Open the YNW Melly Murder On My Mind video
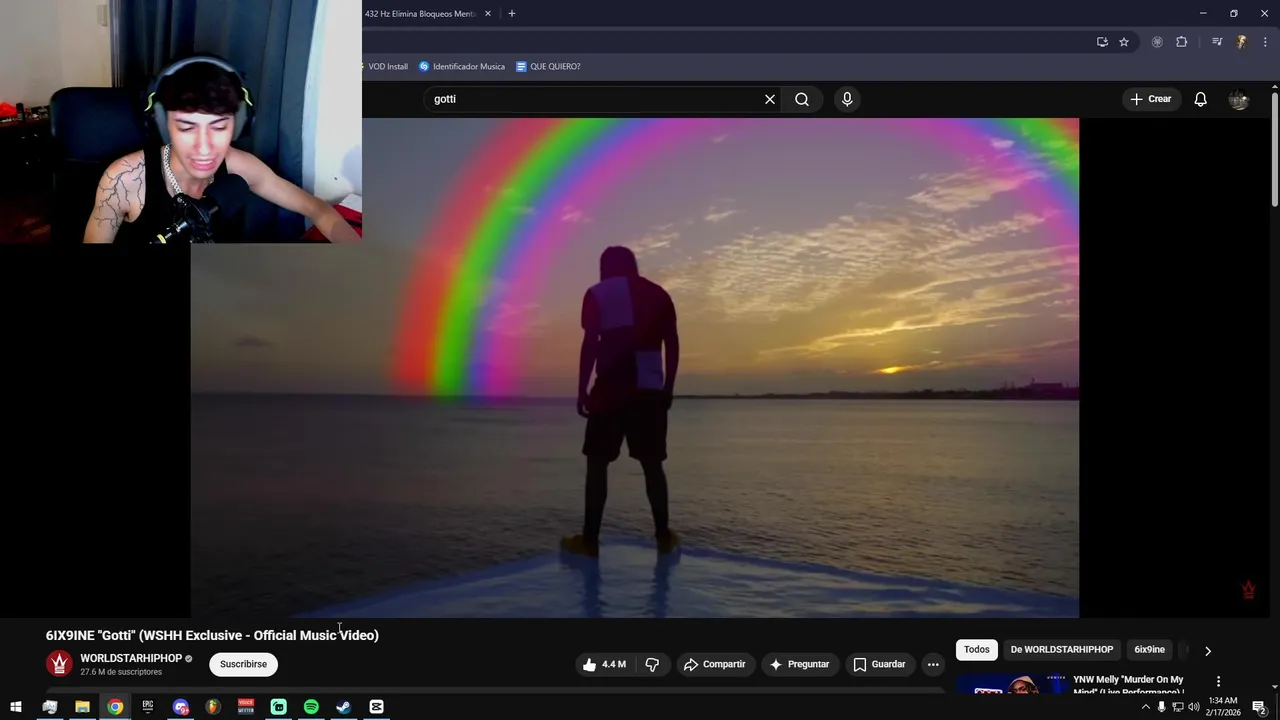This screenshot has width=1280, height=720. pyautogui.click(x=1128, y=685)
